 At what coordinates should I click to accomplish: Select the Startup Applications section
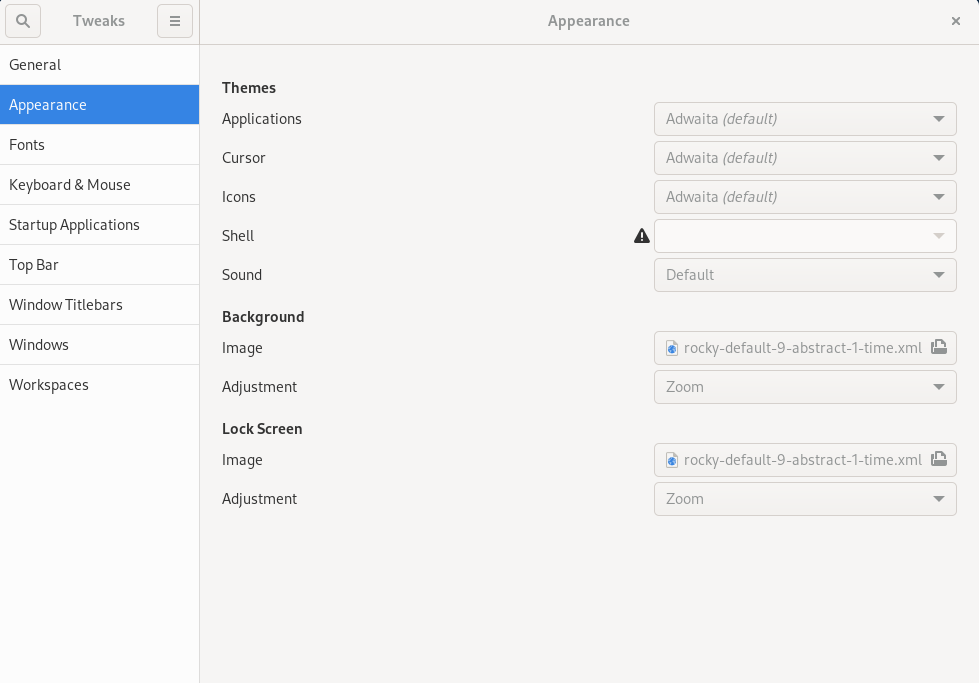(74, 224)
